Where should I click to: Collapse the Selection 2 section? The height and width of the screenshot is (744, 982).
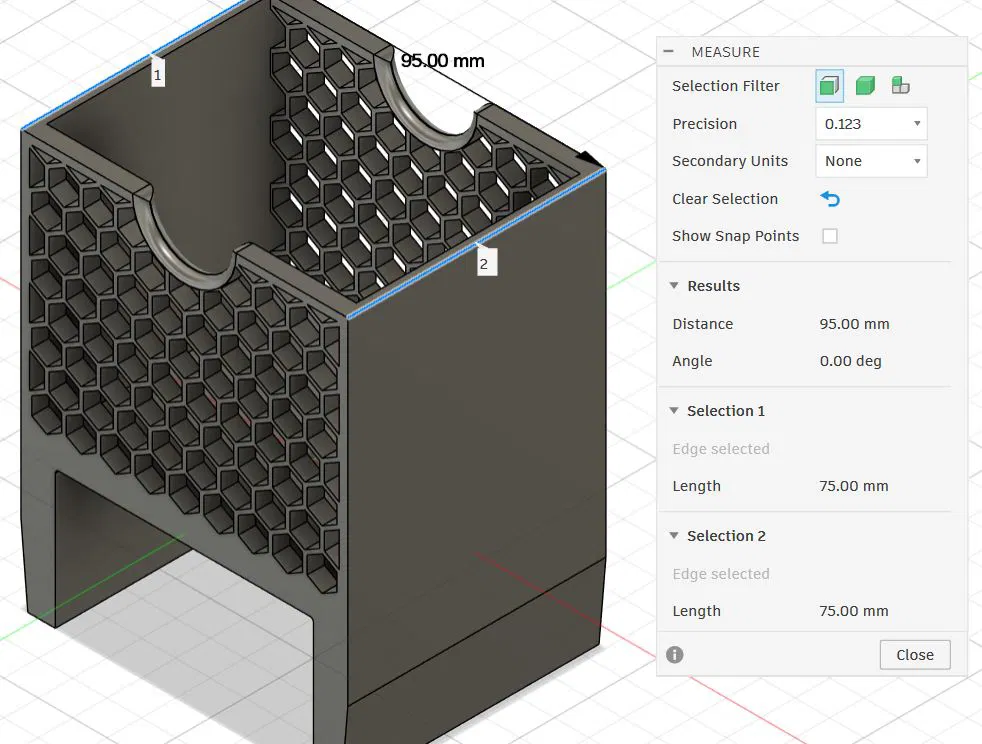pos(674,536)
